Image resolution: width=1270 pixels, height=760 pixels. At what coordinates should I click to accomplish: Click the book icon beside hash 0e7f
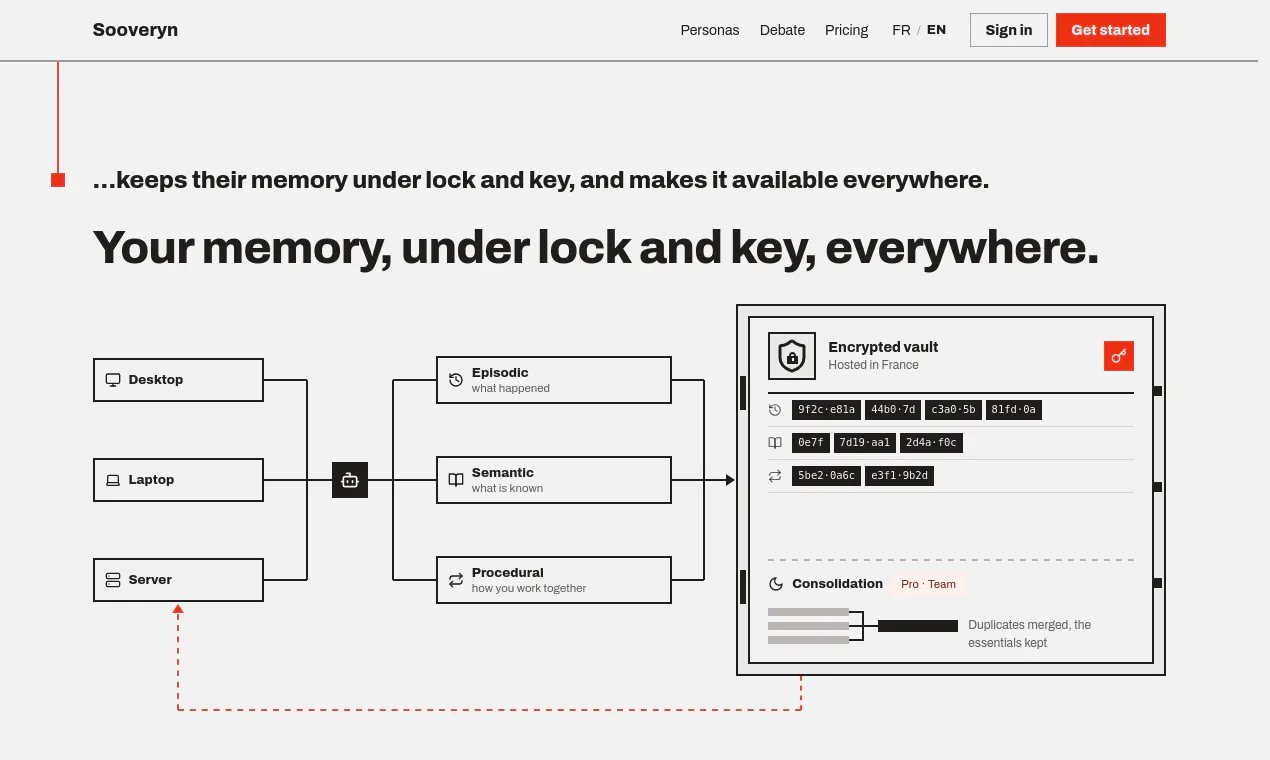(775, 442)
